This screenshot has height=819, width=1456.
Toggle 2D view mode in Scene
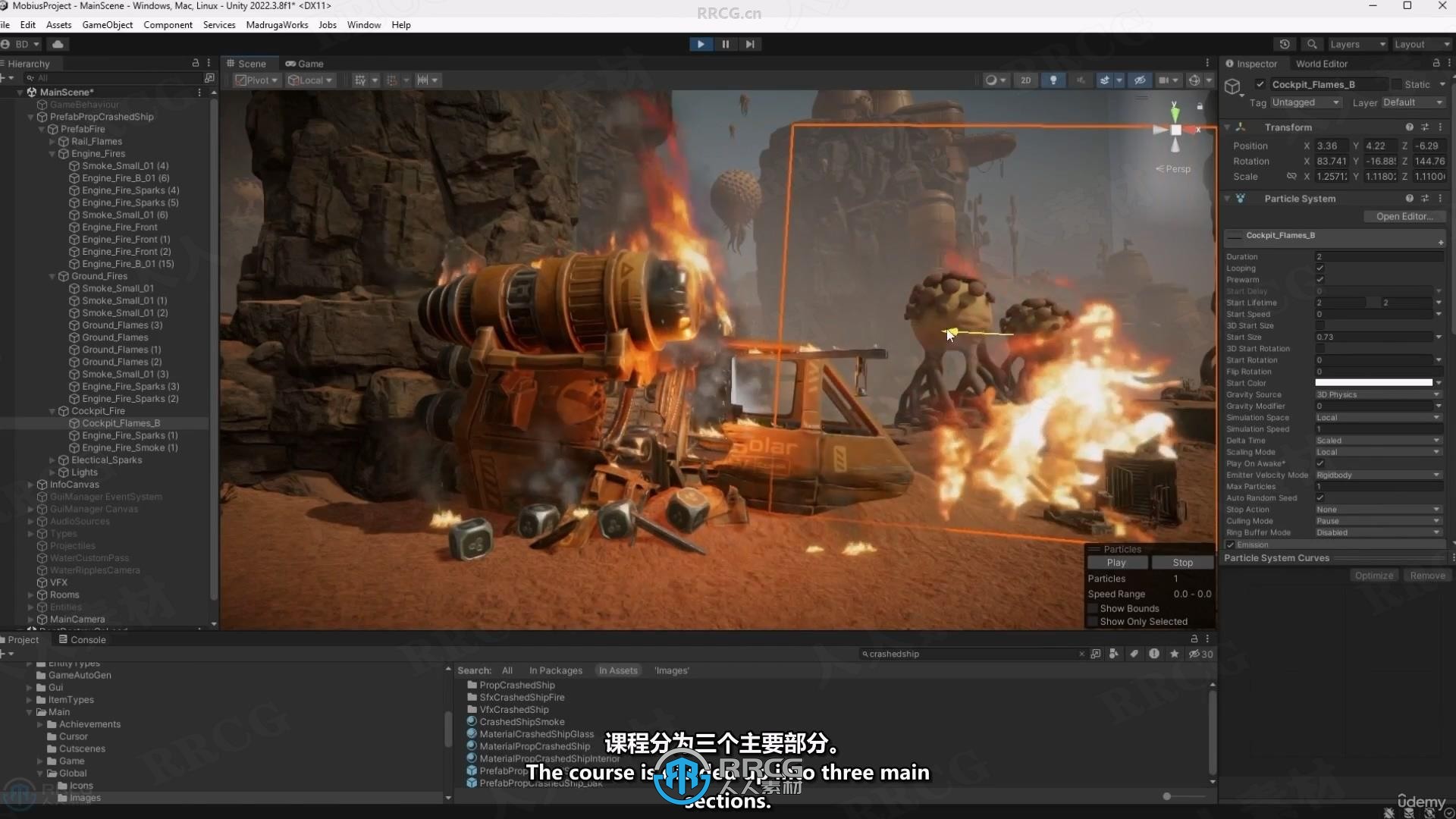[1025, 80]
